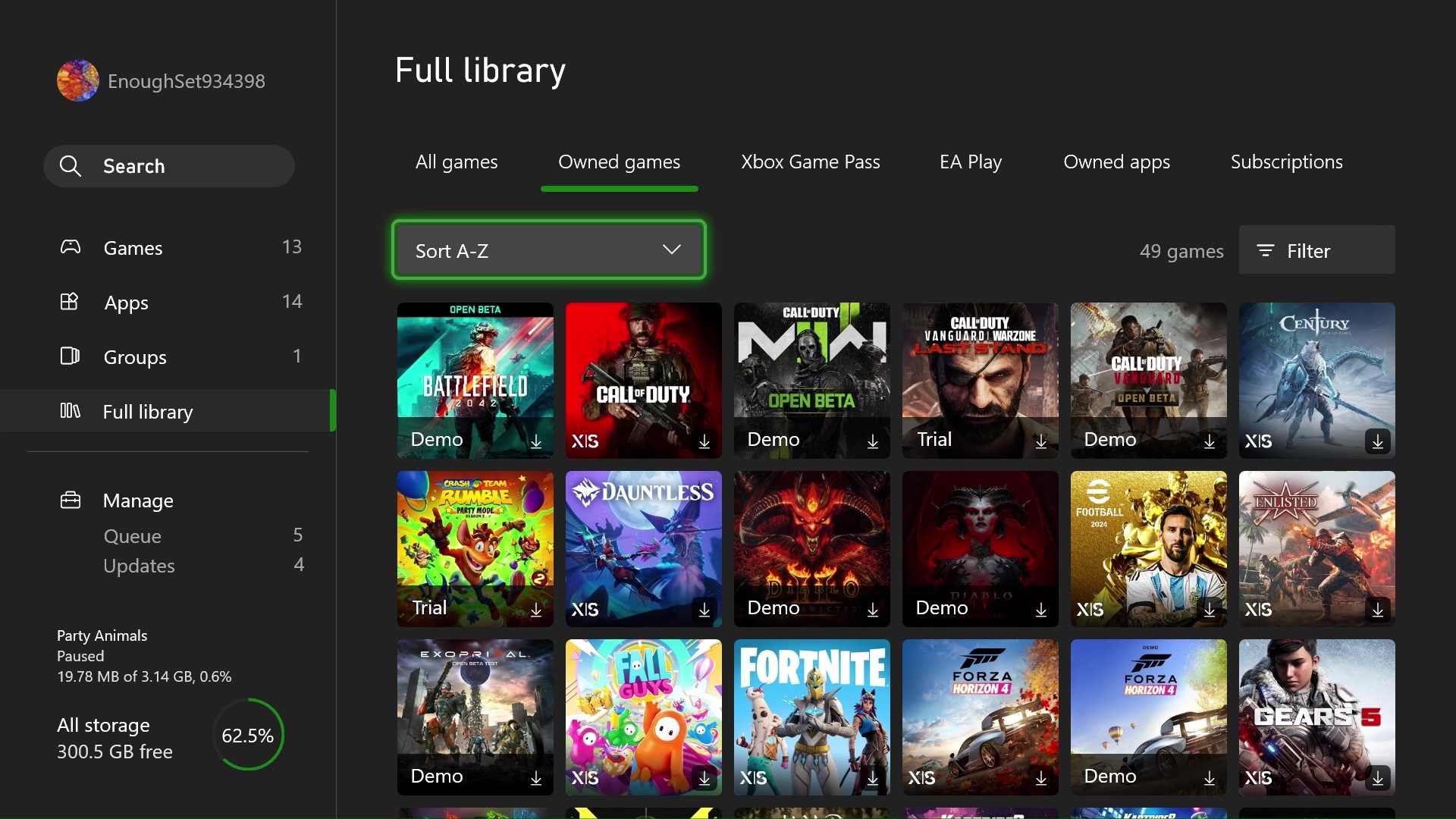1456x819 pixels.
Task: Click download icon on Fall Guys
Action: 704,778
